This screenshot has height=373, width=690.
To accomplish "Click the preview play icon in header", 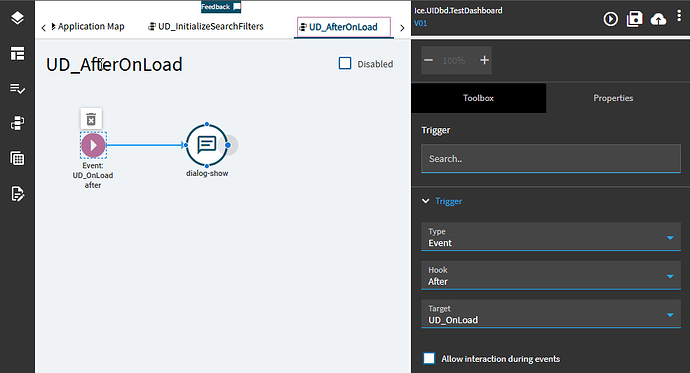I will tap(610, 19).
